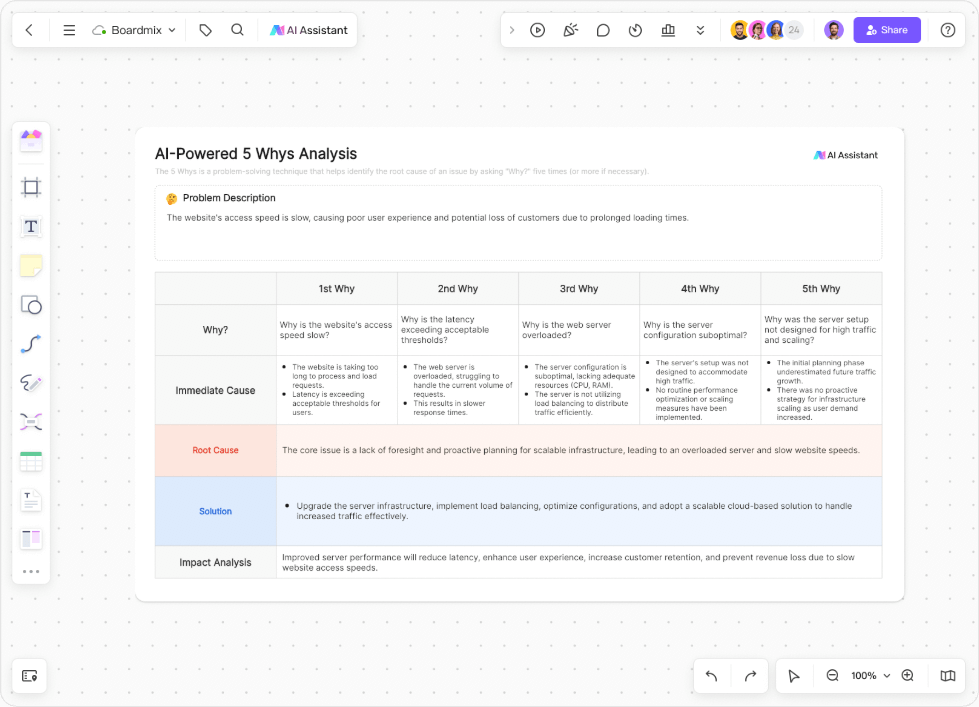Select the 3rd Why column header
The height and width of the screenshot is (707, 979).
pos(579,289)
